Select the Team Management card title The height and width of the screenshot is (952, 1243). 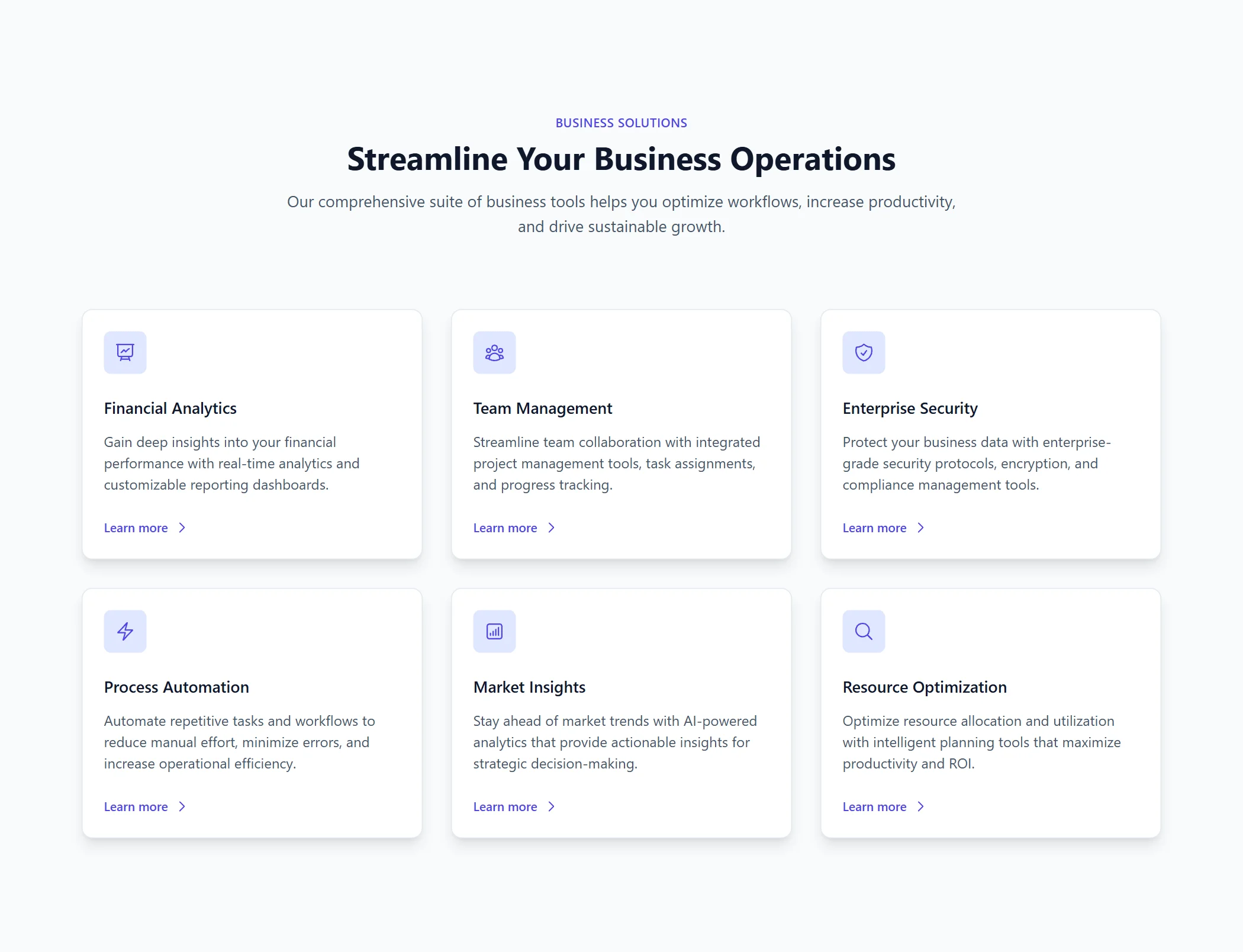click(x=543, y=409)
